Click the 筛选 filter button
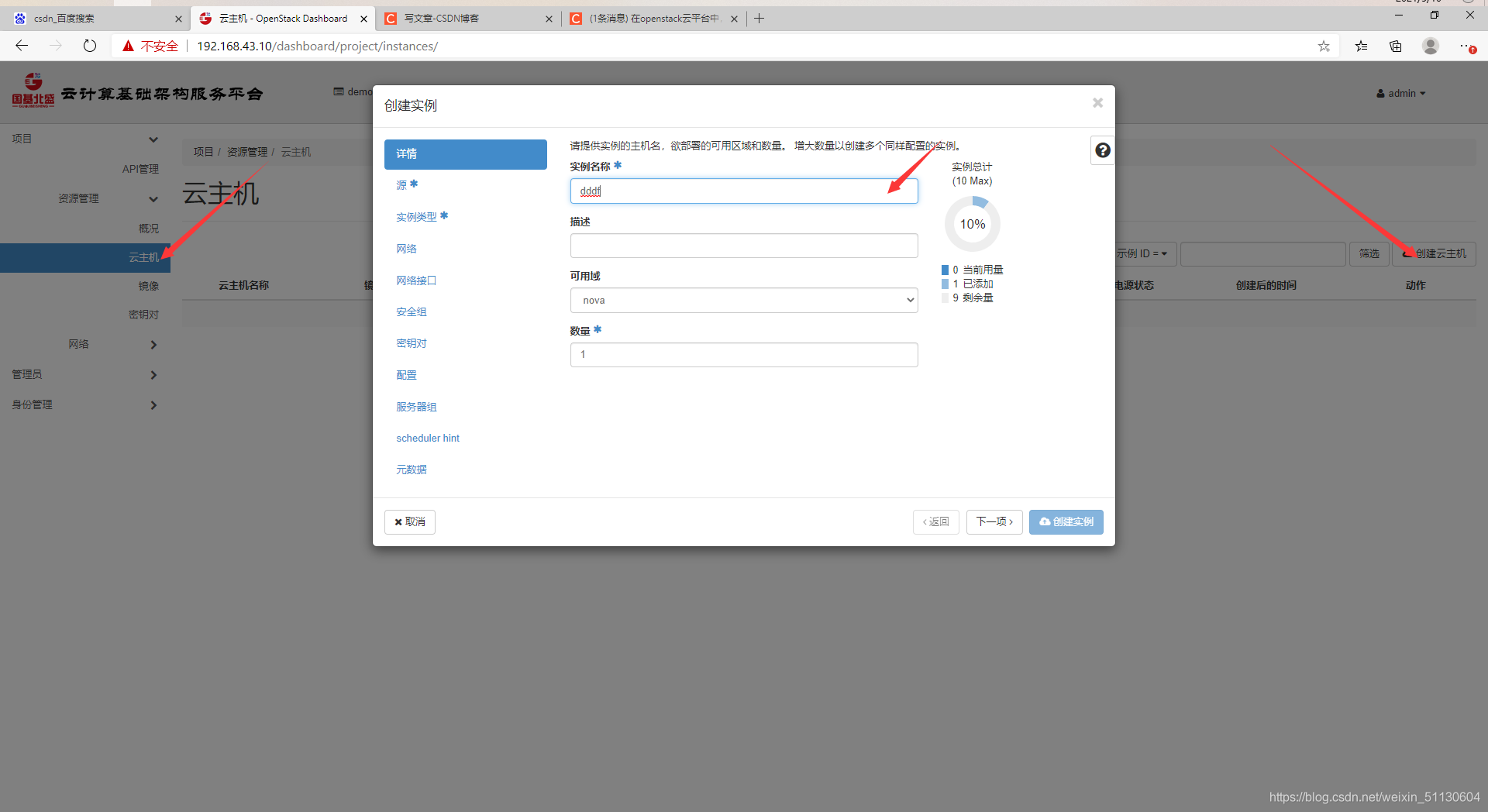The height and width of the screenshot is (812, 1488). [x=1369, y=254]
